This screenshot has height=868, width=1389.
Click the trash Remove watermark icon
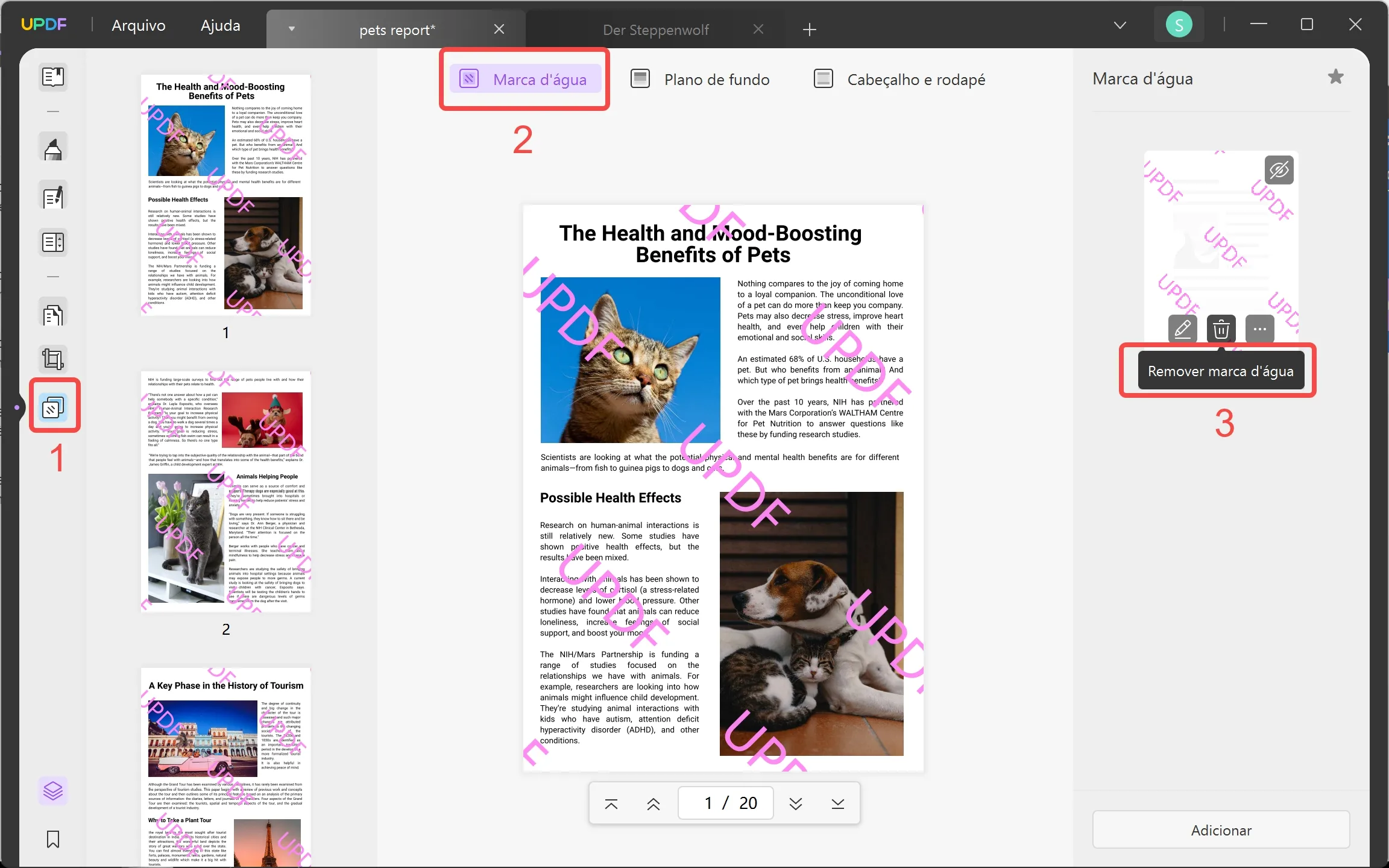[1221, 329]
